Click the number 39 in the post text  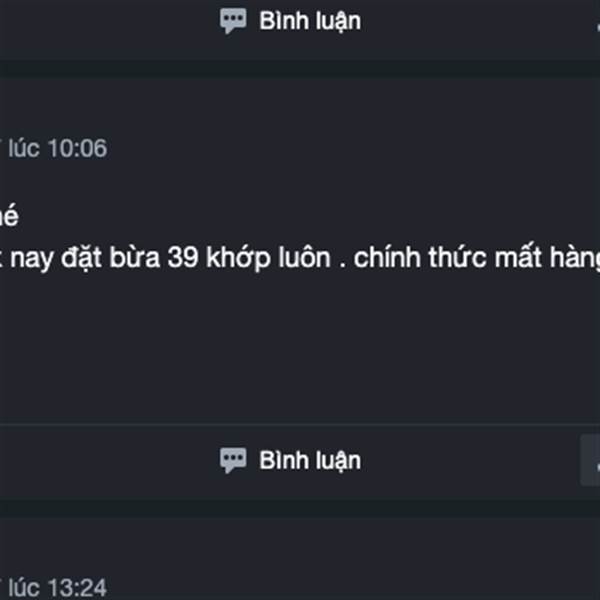(183, 258)
